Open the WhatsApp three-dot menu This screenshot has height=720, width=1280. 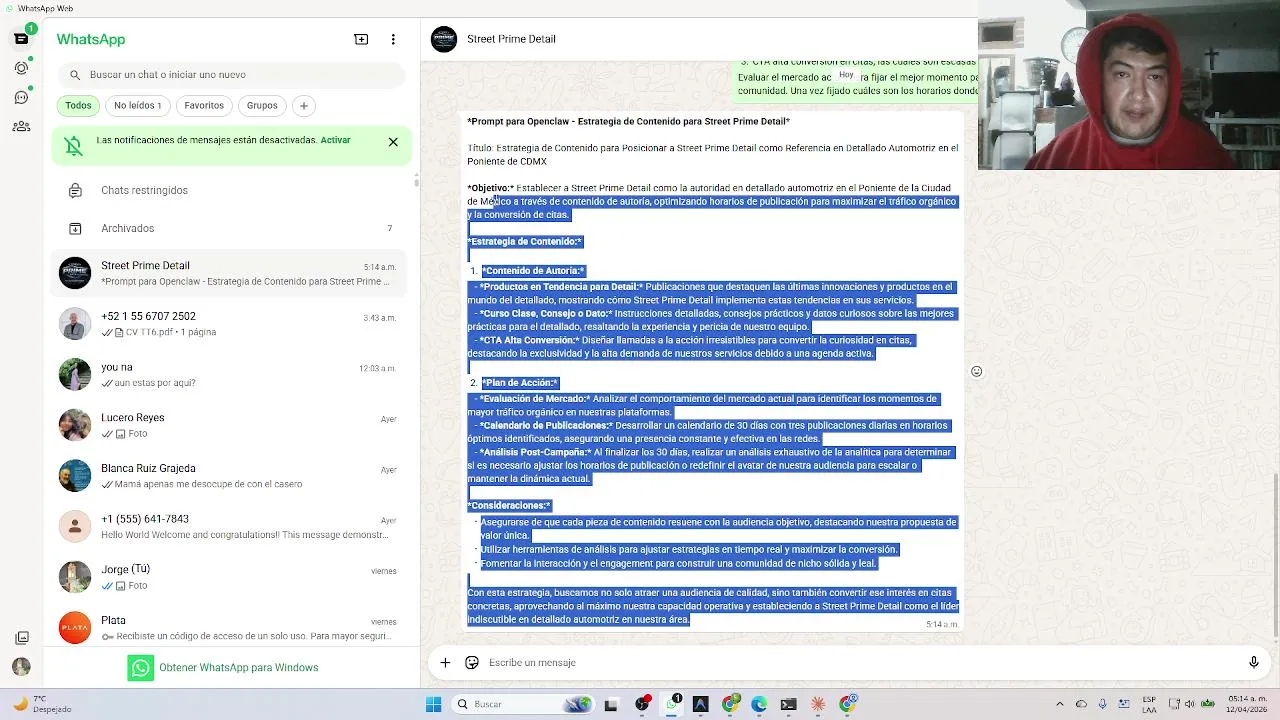[393, 39]
